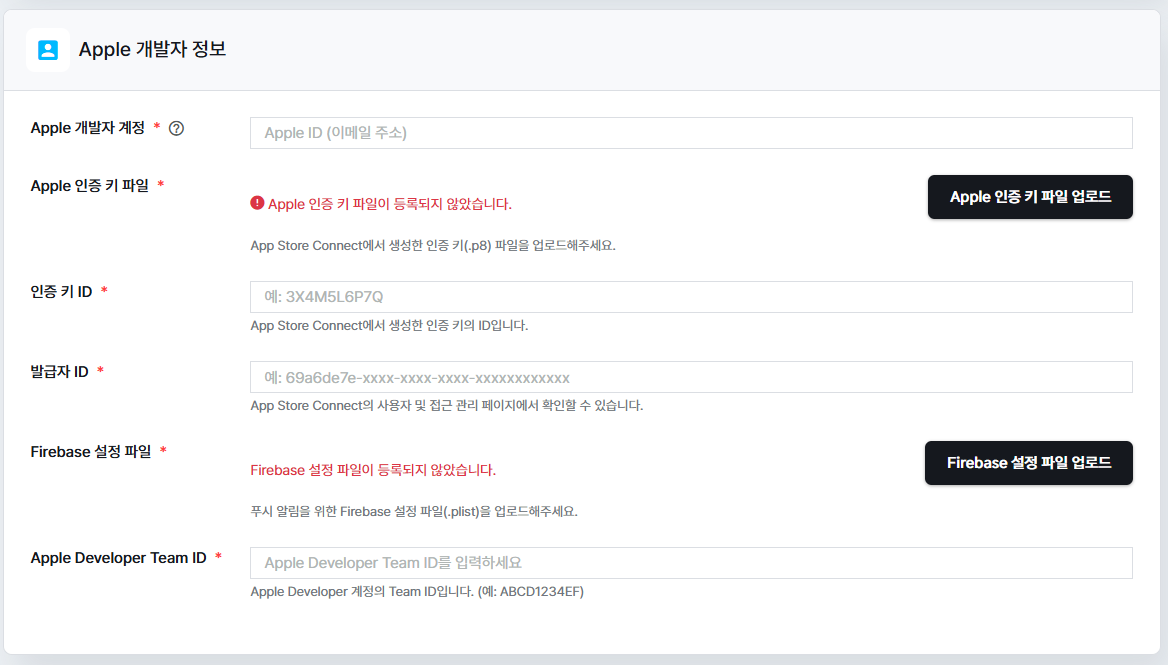The height and width of the screenshot is (665, 1168).
Task: Focus the 인증 키 ID input field
Action: (691, 296)
